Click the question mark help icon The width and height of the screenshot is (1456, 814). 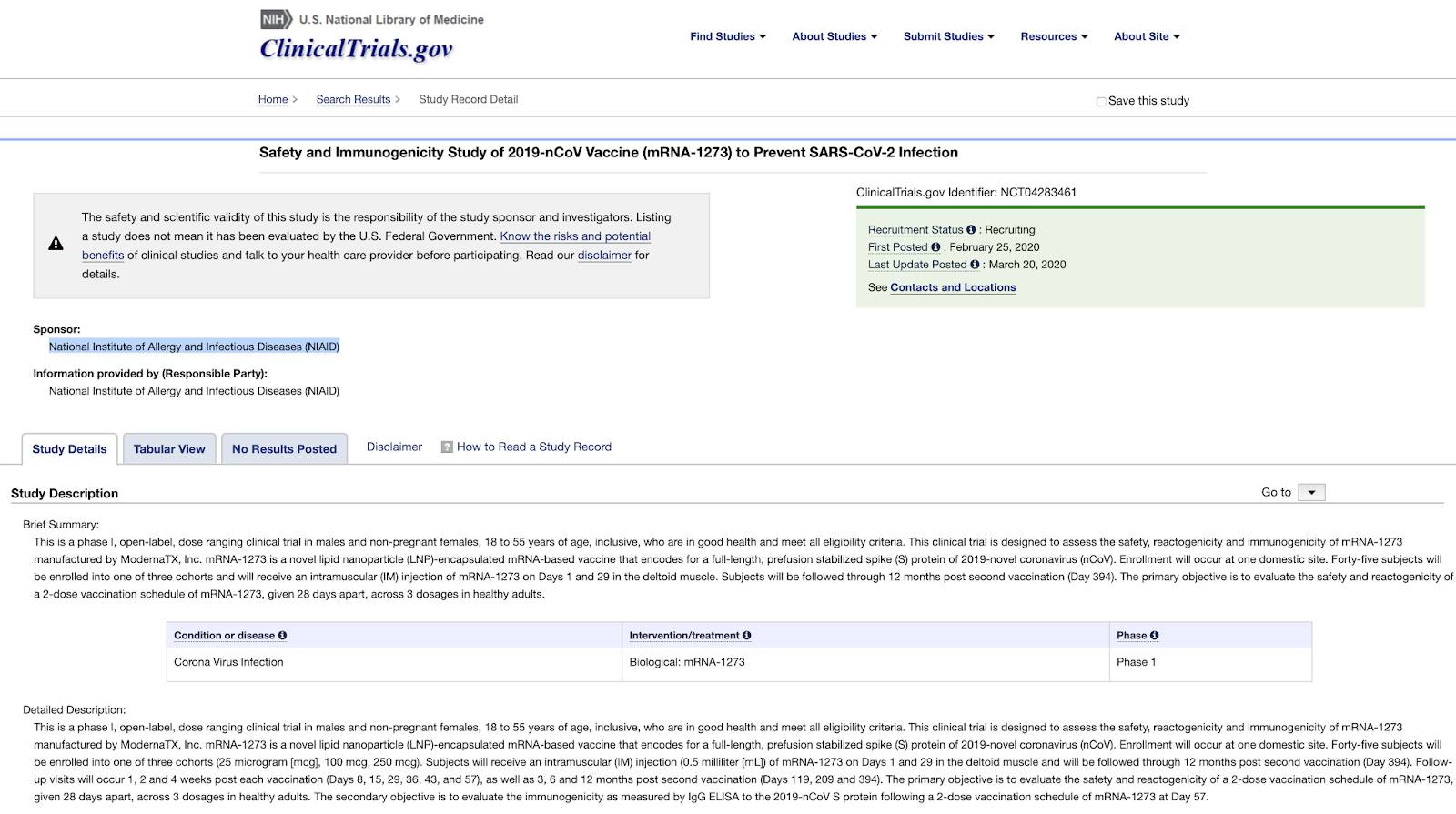coord(447,447)
